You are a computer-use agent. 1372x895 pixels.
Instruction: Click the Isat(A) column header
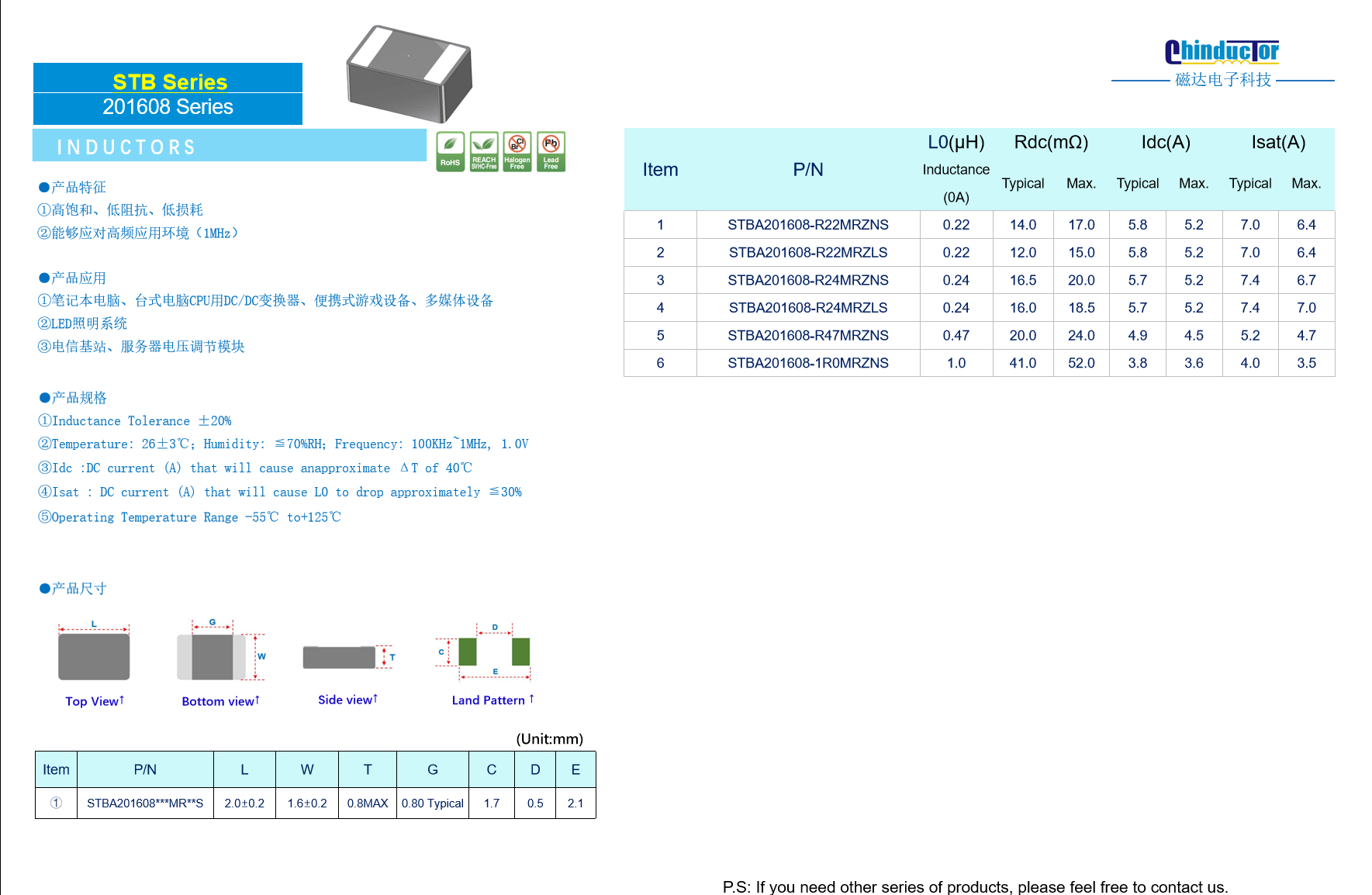[1279, 142]
